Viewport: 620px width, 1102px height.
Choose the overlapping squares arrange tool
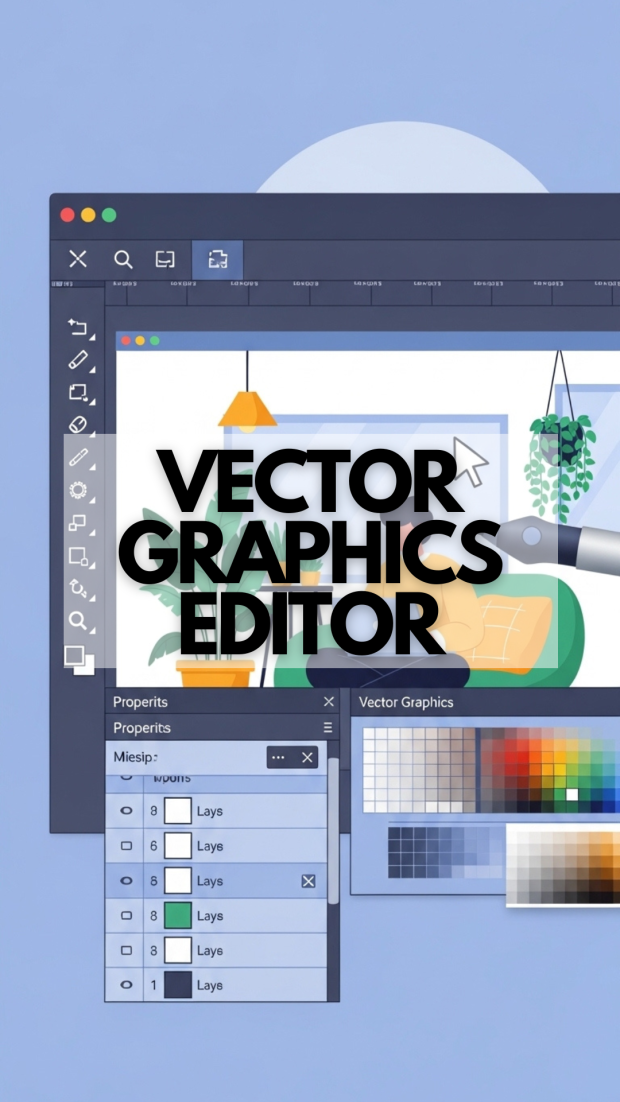pyautogui.click(x=78, y=523)
